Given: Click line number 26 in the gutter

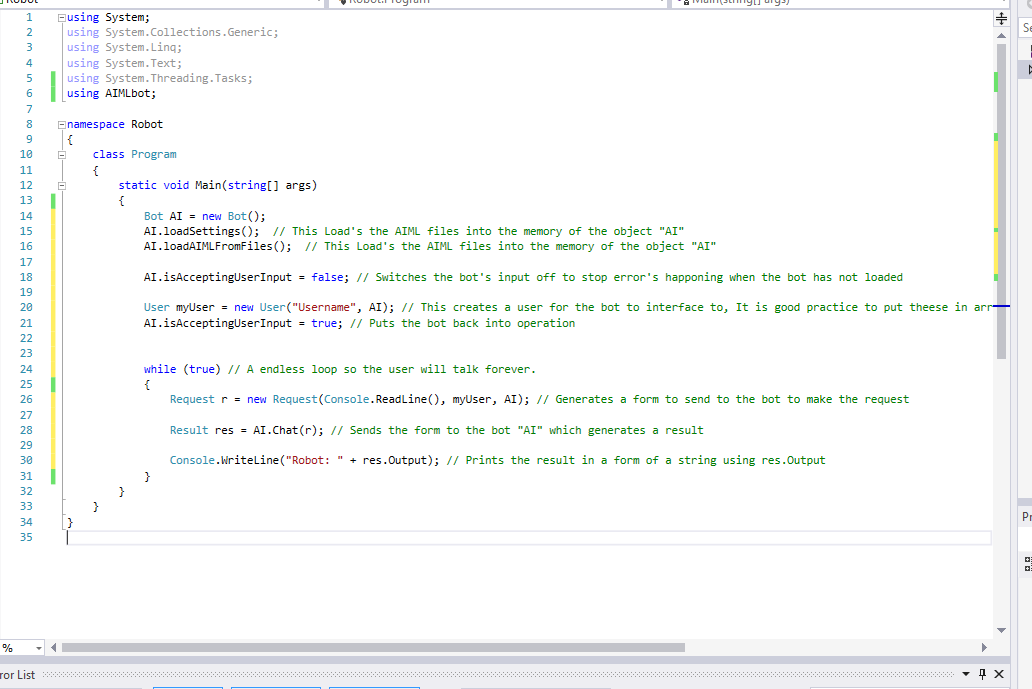Looking at the screenshot, I should (x=26, y=399).
